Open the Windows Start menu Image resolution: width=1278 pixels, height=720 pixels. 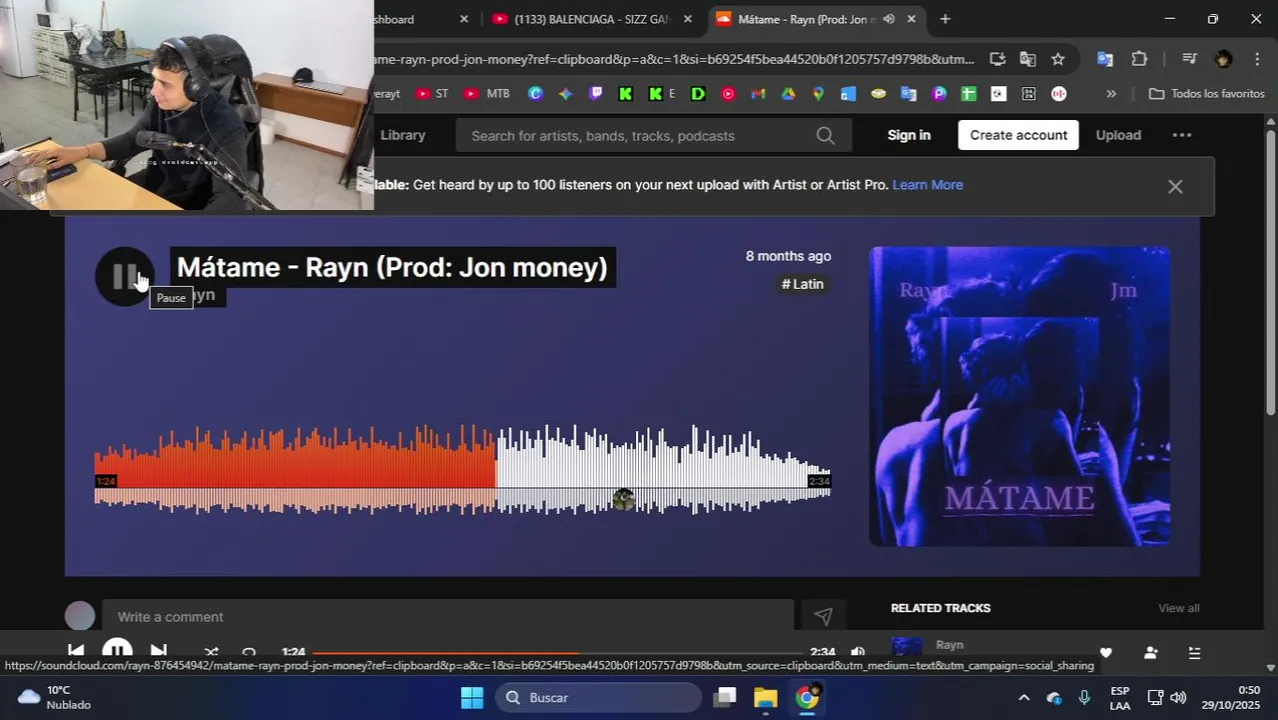(472, 698)
